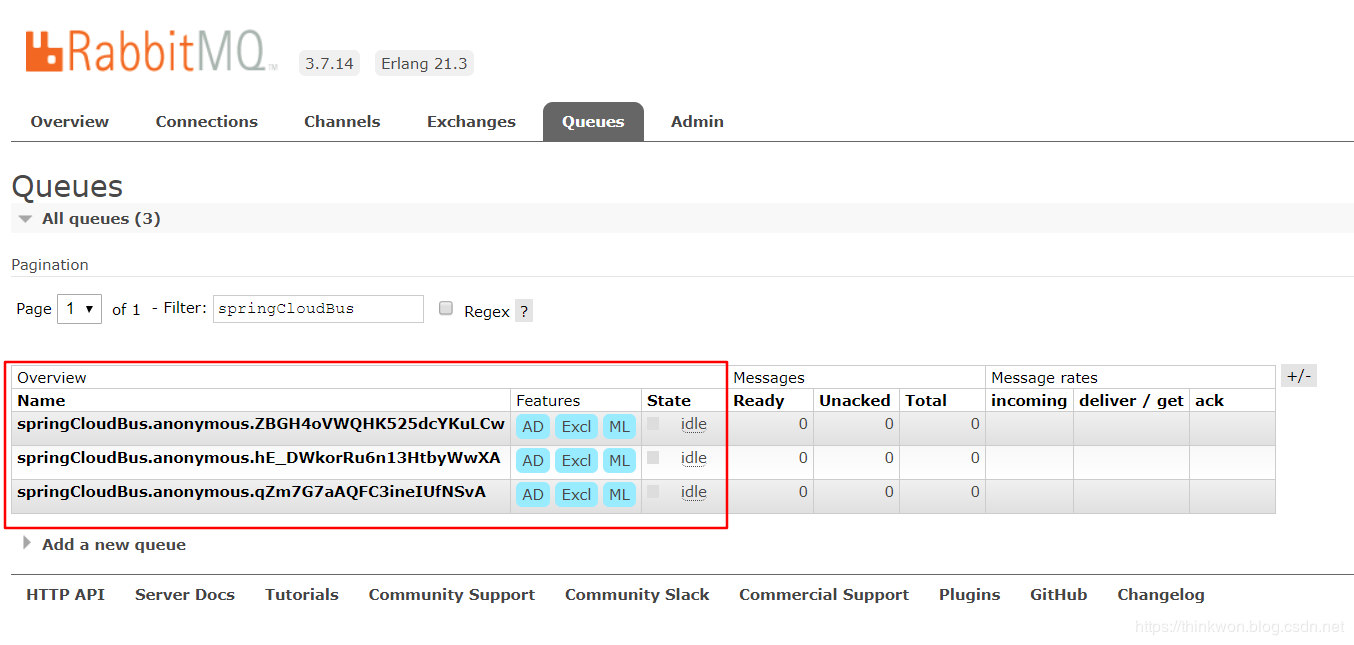
Task: Click the question mark help icon beside Regex
Action: click(x=523, y=311)
